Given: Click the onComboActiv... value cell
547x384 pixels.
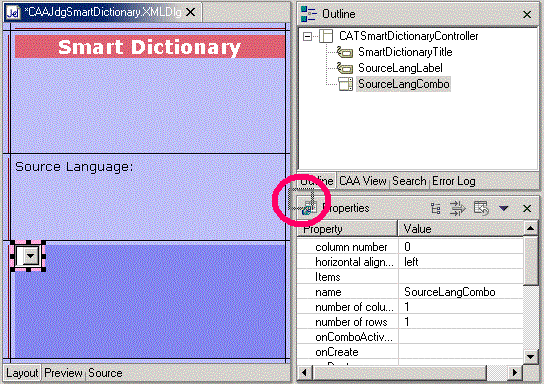Looking at the screenshot, I should point(461,337).
